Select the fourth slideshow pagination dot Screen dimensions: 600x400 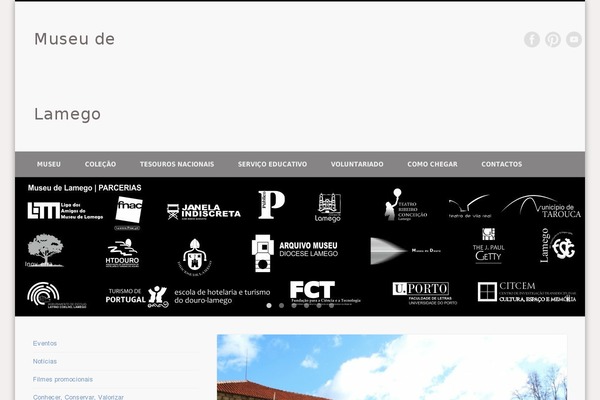(x=307, y=305)
